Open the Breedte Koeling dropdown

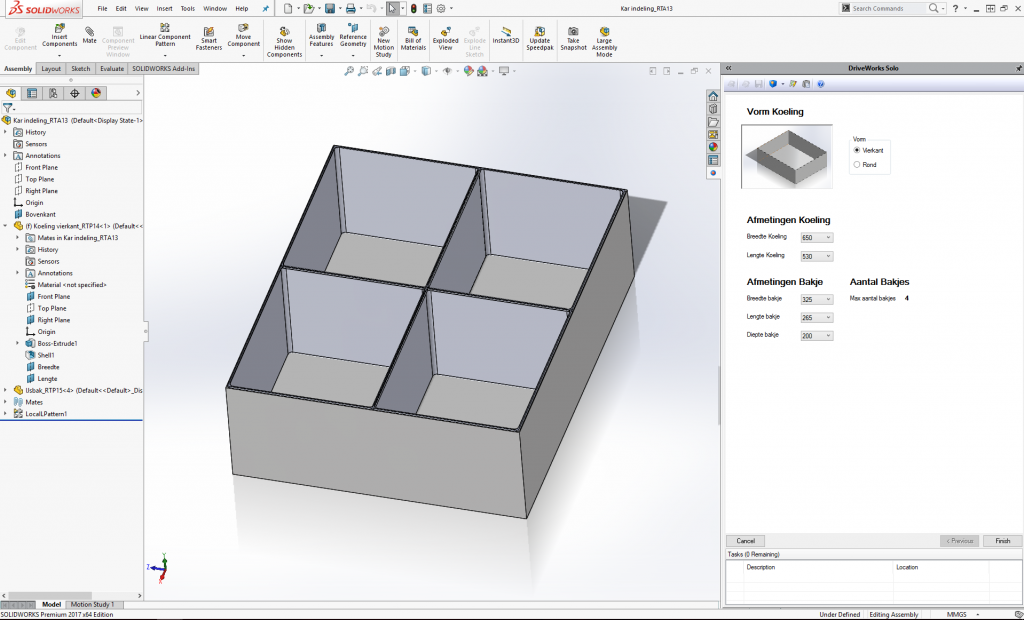[817, 238]
